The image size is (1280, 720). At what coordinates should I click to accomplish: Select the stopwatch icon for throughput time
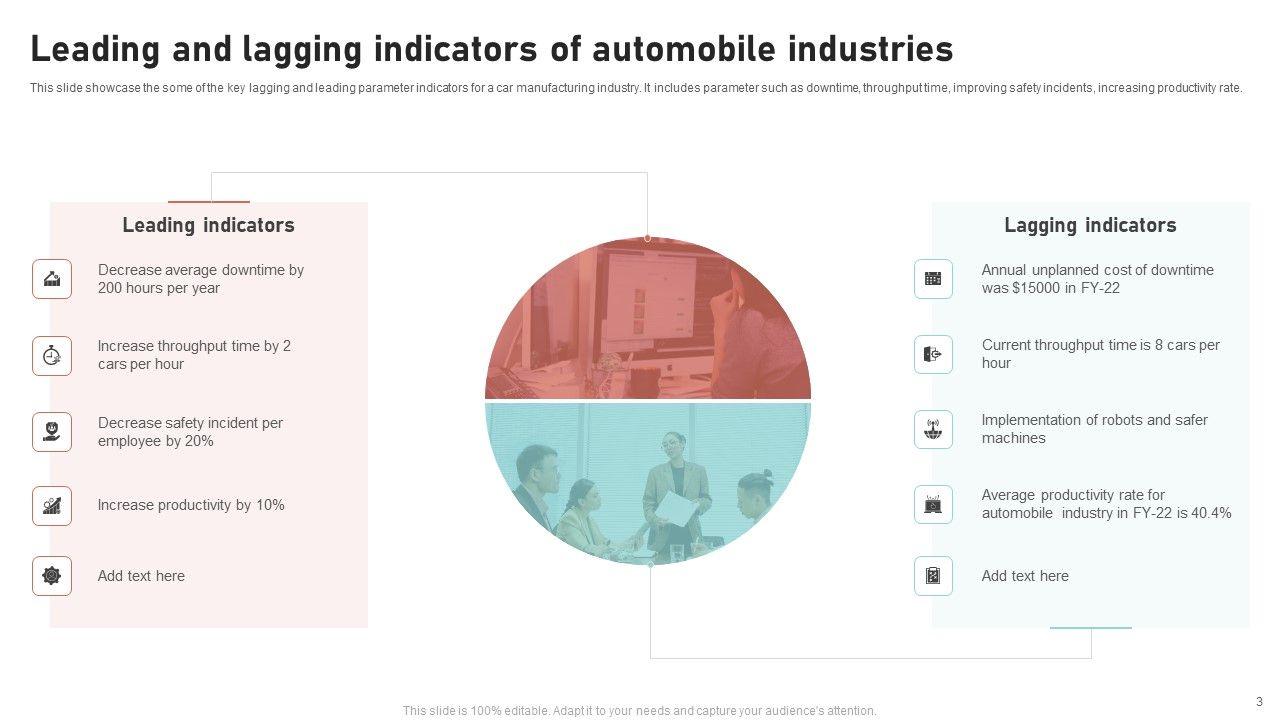[52, 356]
